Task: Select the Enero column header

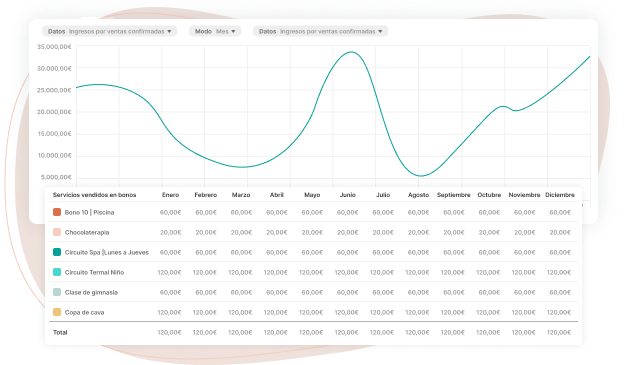Action: [170, 195]
